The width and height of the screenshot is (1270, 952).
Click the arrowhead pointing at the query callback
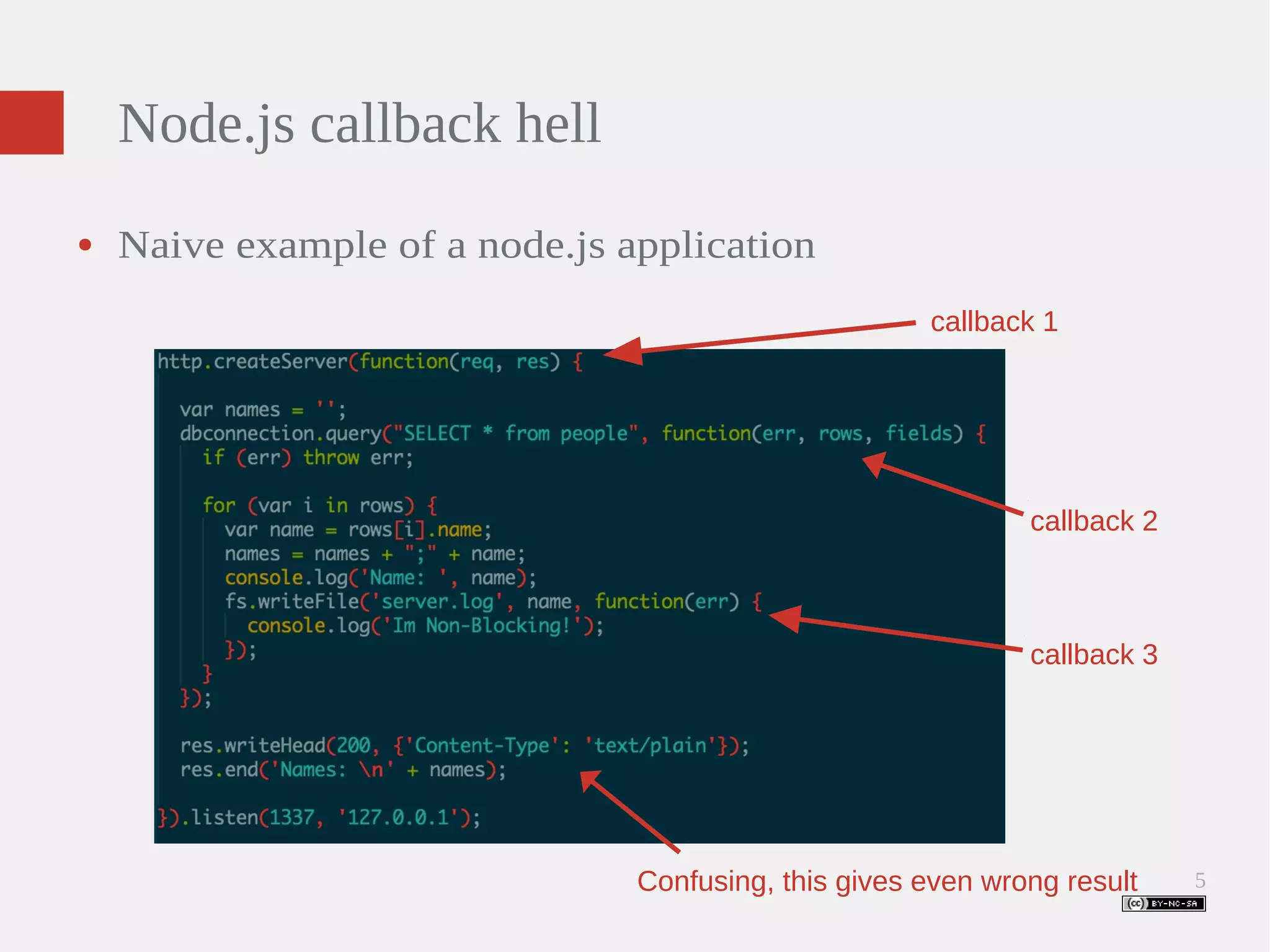(x=876, y=464)
